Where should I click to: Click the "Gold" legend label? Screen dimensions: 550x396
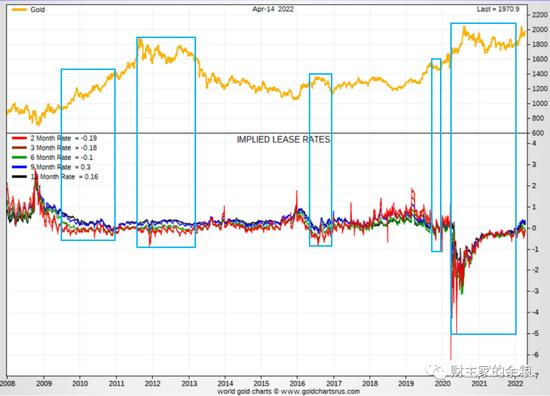(x=38, y=9)
